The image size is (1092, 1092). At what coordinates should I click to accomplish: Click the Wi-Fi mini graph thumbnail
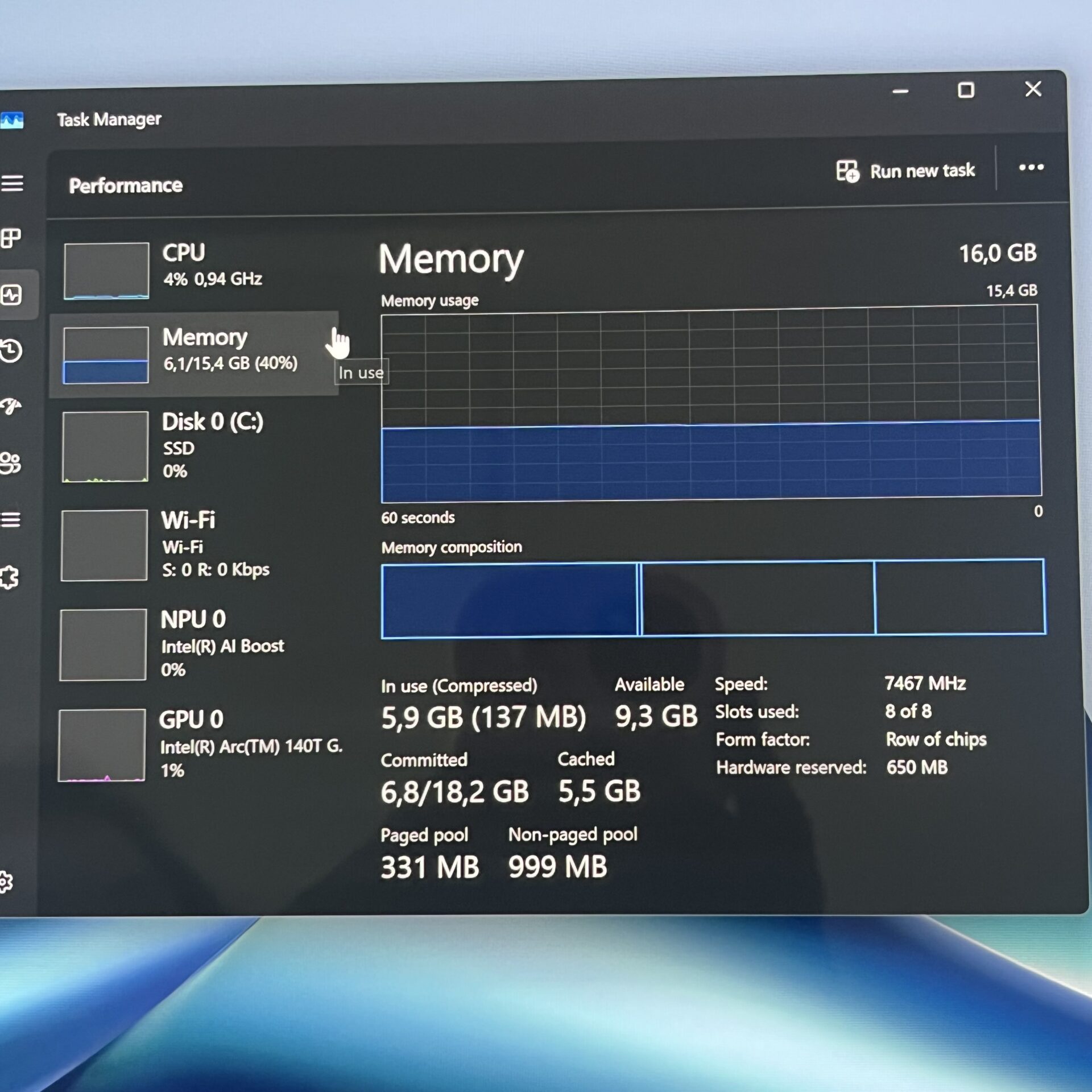(x=104, y=545)
